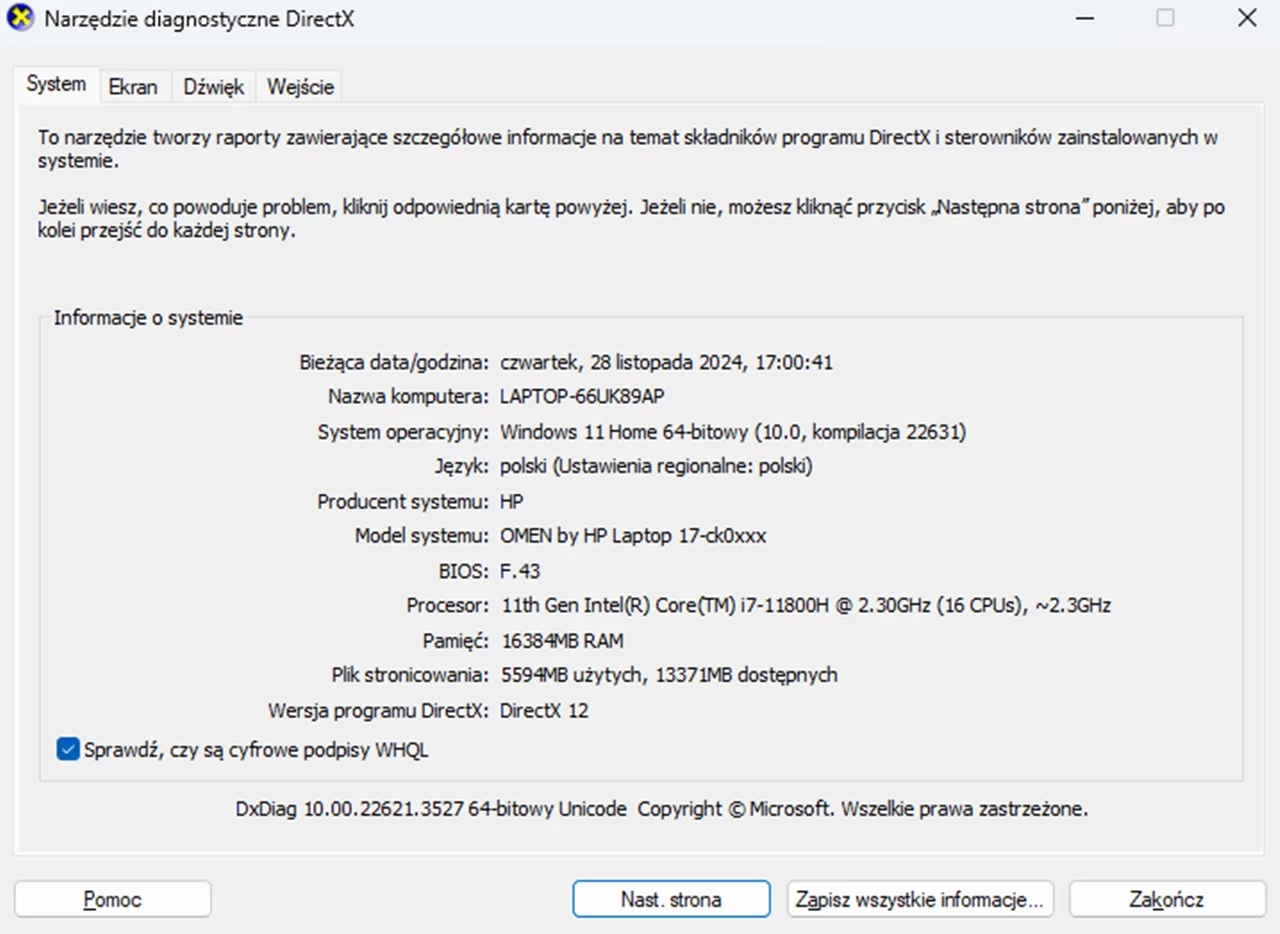Click the window title Narzędzie diagnostyczne DirectX
The height and width of the screenshot is (934, 1280).
200,19
